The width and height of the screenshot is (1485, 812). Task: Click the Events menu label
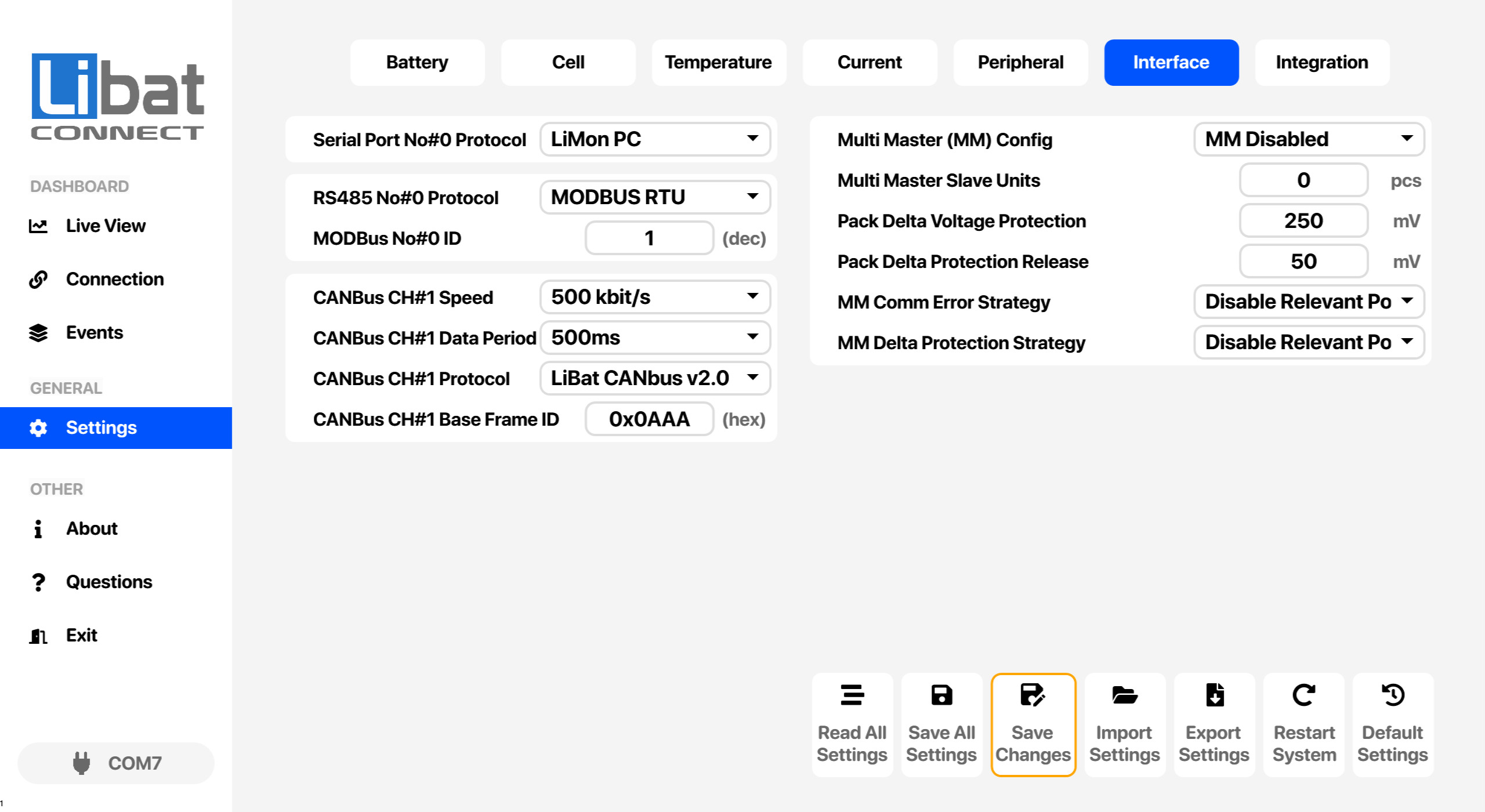click(x=95, y=333)
